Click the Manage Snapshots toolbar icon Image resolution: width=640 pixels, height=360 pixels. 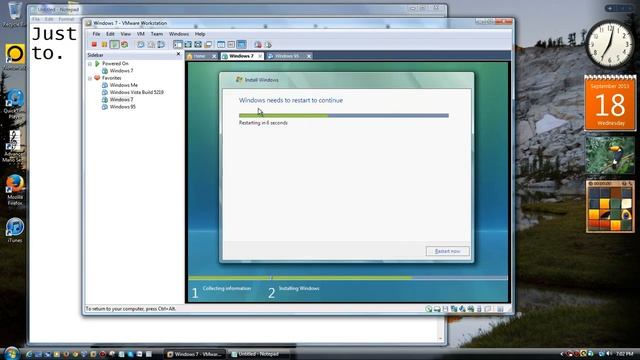[x=161, y=44]
